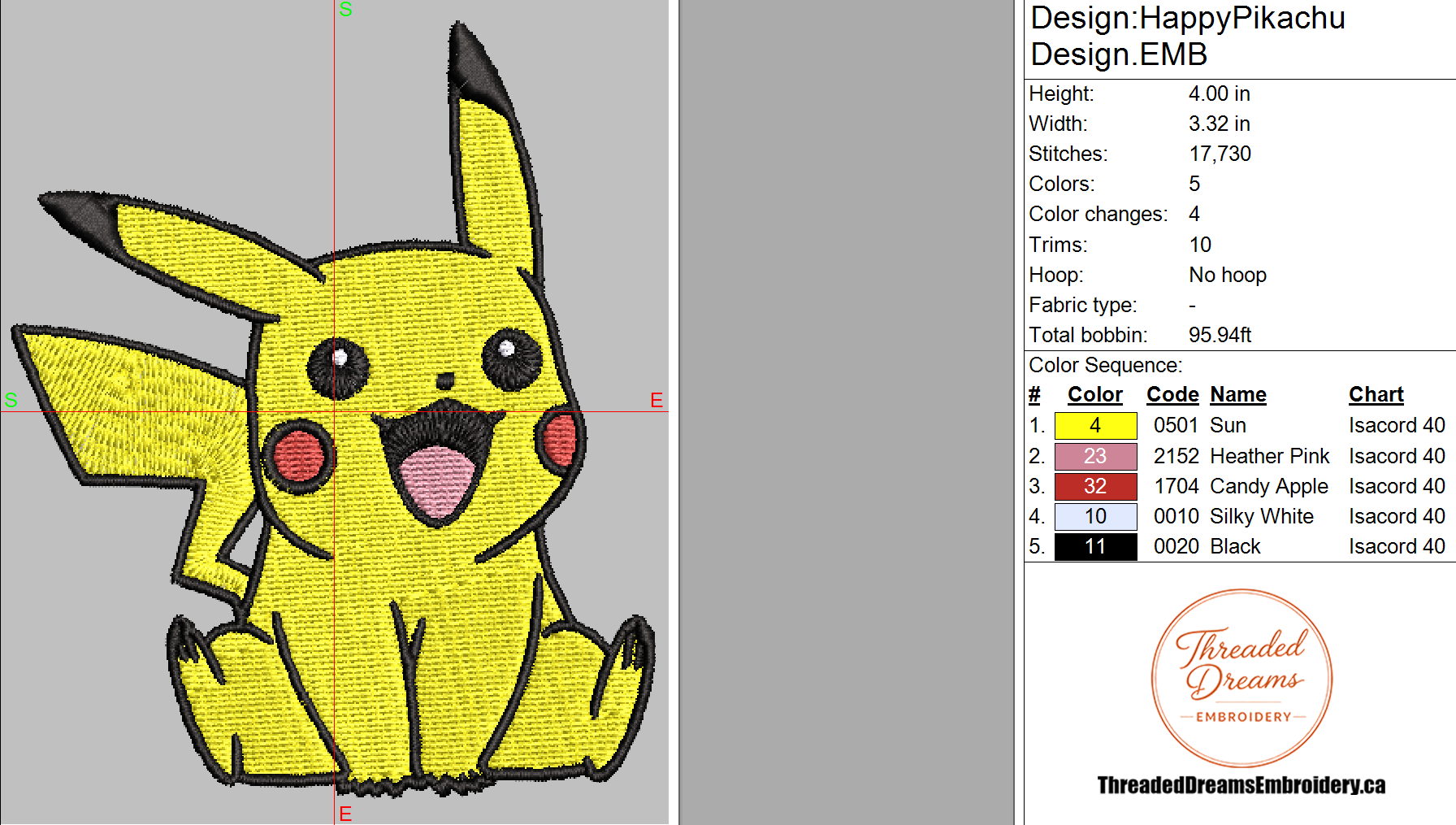Click the red 'E' end marker at right

[x=656, y=400]
